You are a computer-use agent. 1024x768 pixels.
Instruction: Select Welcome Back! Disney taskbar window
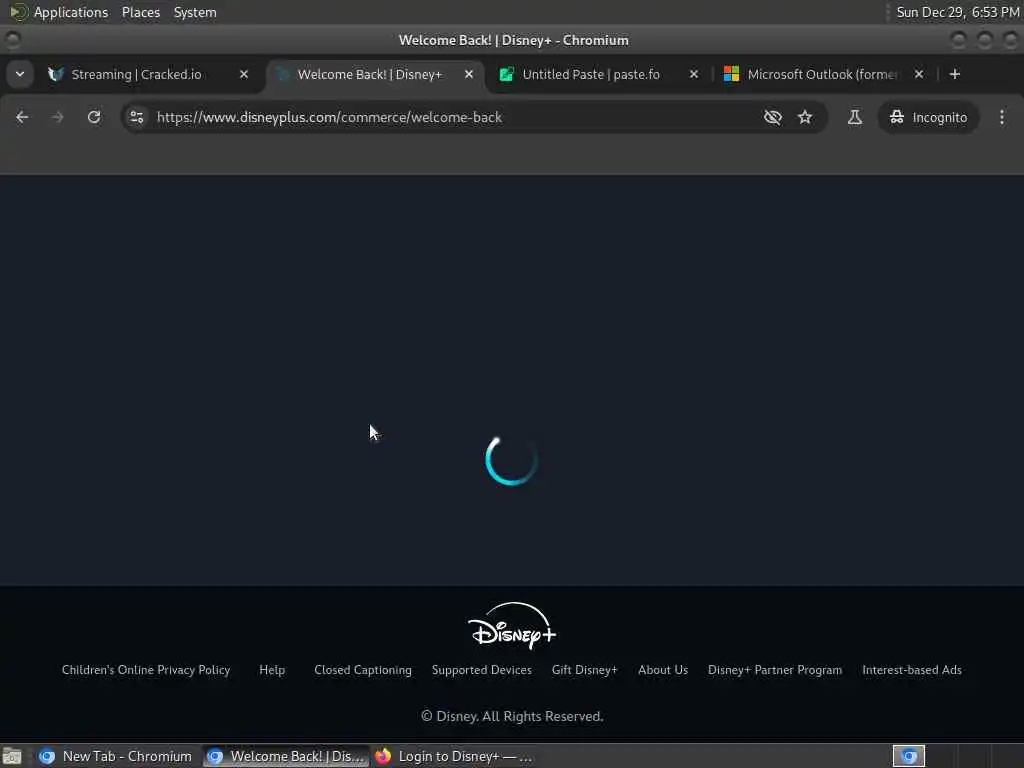click(x=285, y=756)
